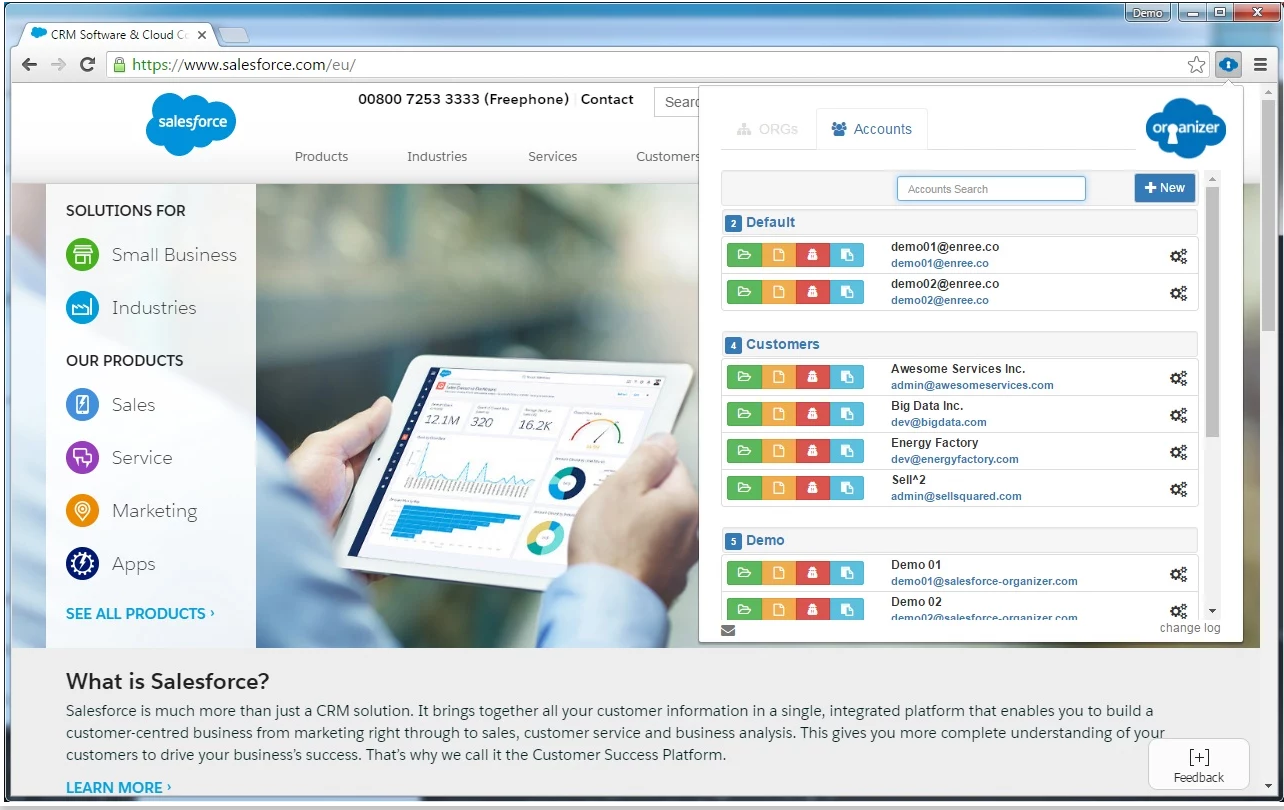Viewport: 1284px width, 810px height.
Task: Go back to previous page
Action: coord(29,65)
